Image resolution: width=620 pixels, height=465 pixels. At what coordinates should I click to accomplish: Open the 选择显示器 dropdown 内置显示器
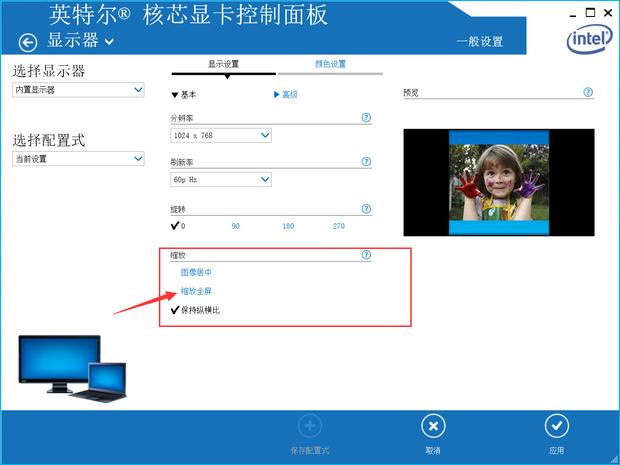(78, 90)
